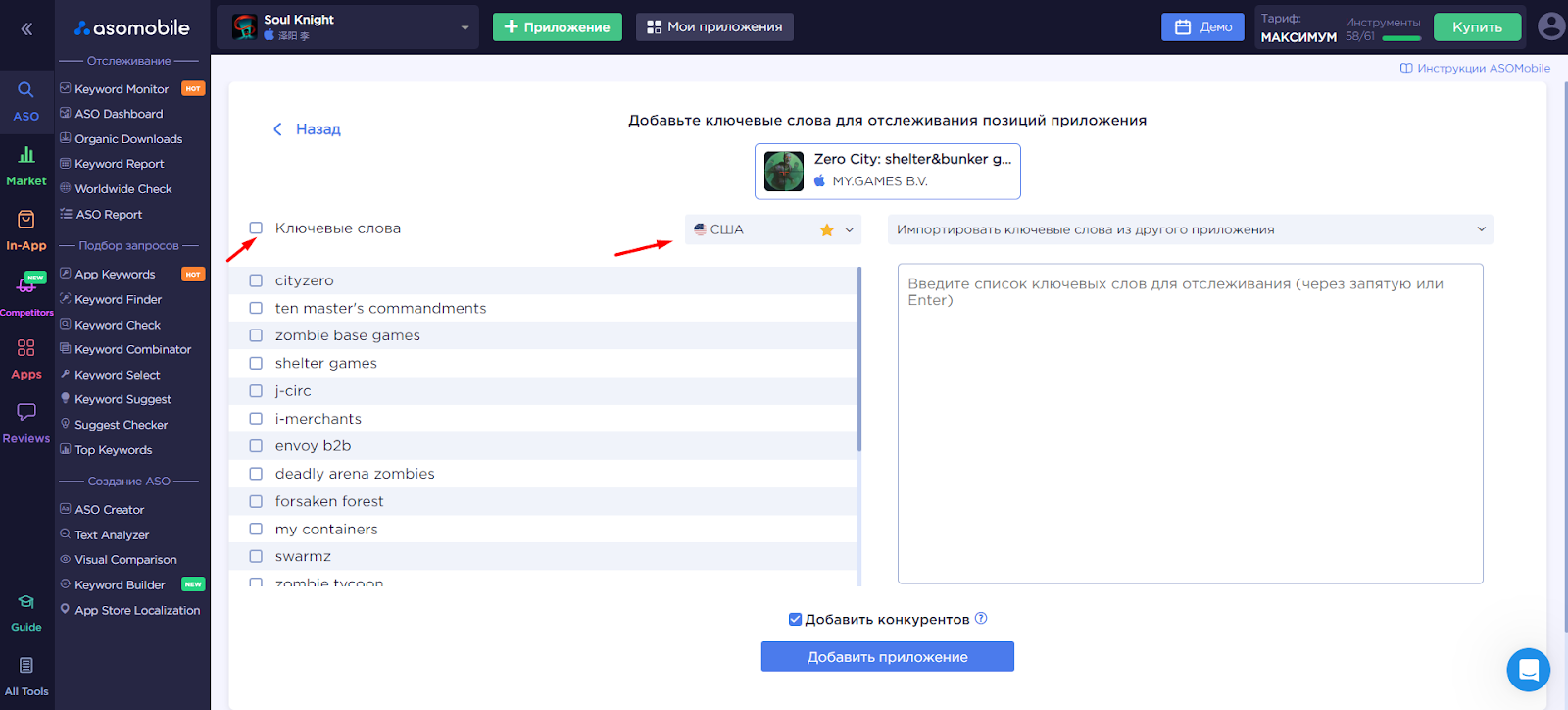Click the help question mark beside Добавить конкурентов
Viewport: 1568px width, 710px height.
coord(981,619)
